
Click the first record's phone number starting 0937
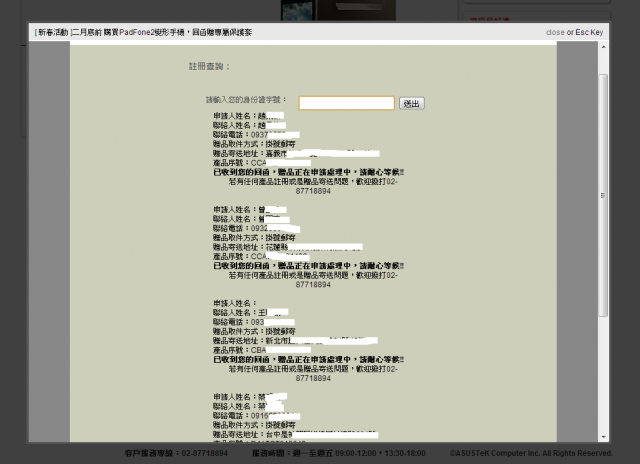tap(256, 135)
